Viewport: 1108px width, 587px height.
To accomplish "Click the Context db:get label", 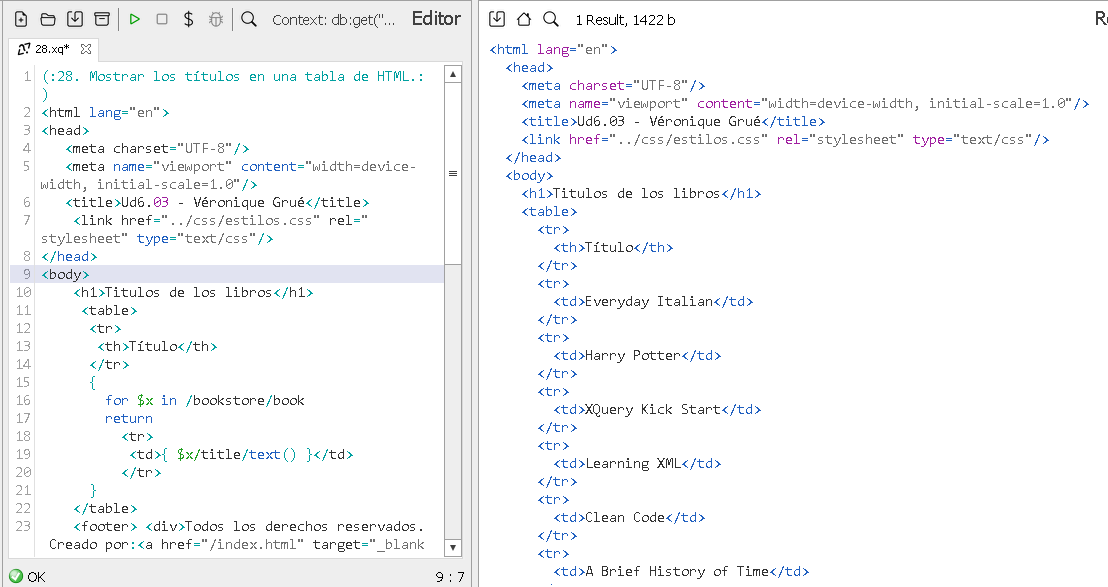I will tap(333, 19).
